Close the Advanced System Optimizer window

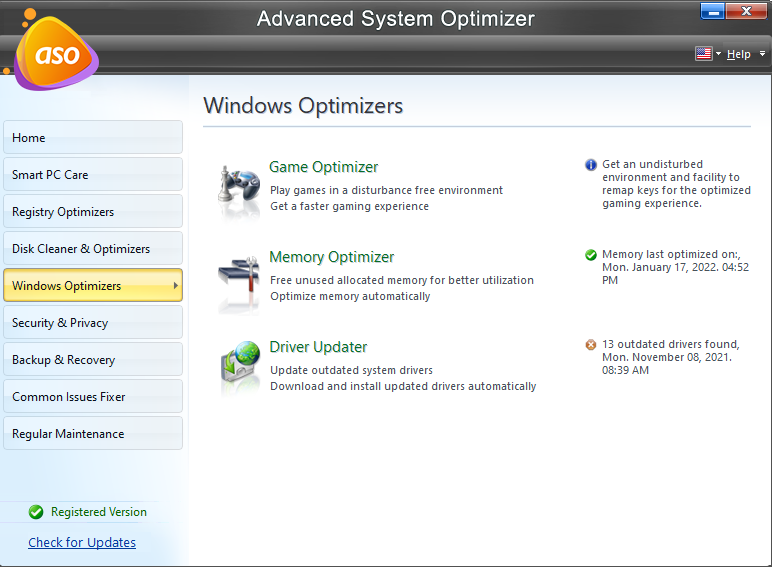pos(746,11)
